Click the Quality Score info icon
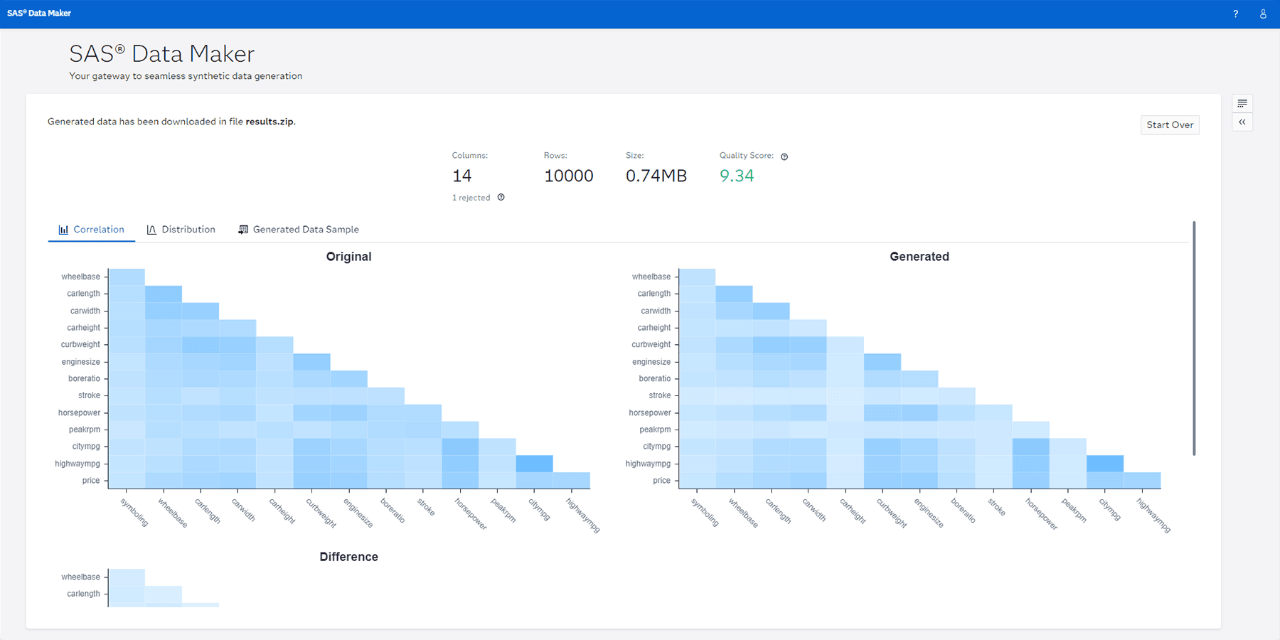Screen dimensions: 1280x640 tap(783, 156)
